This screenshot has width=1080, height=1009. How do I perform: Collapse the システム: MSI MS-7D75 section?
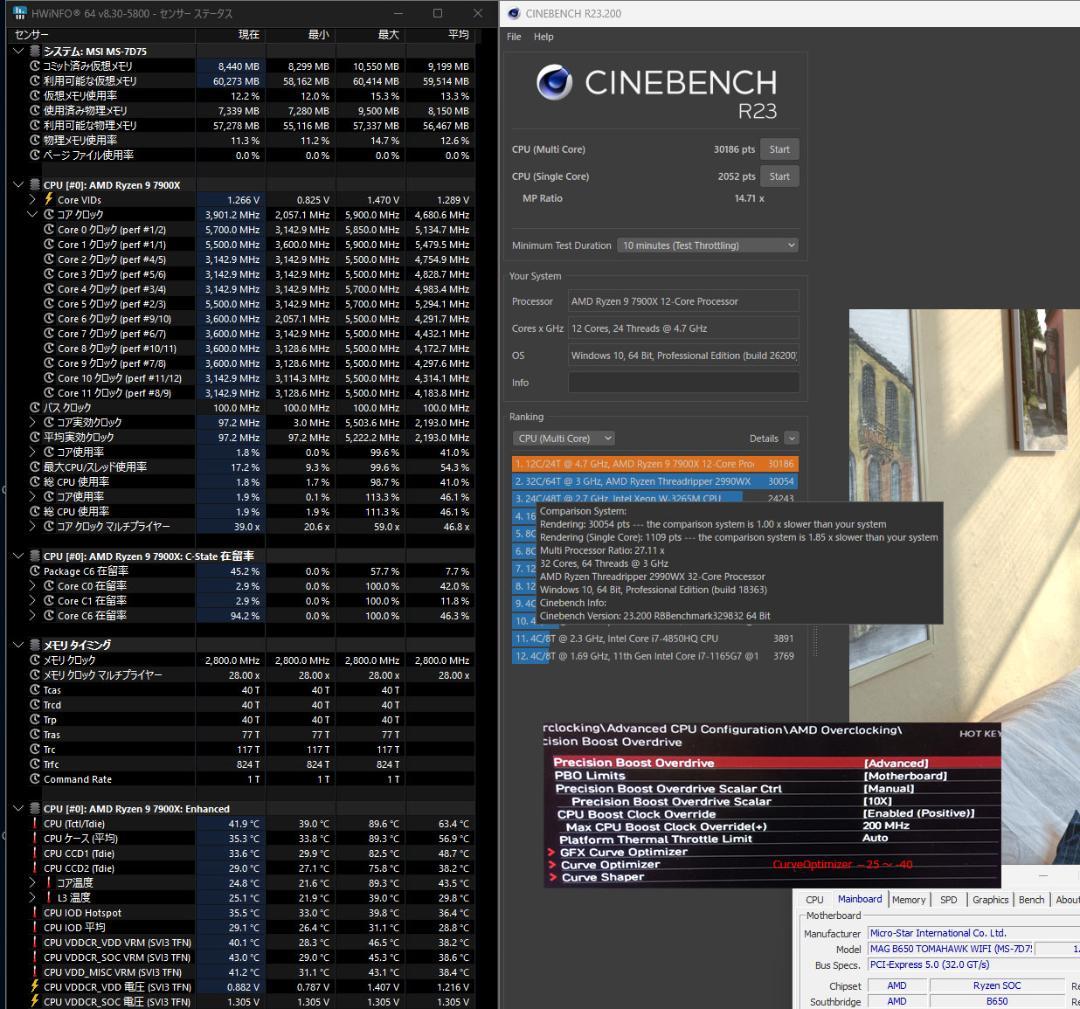coord(19,51)
